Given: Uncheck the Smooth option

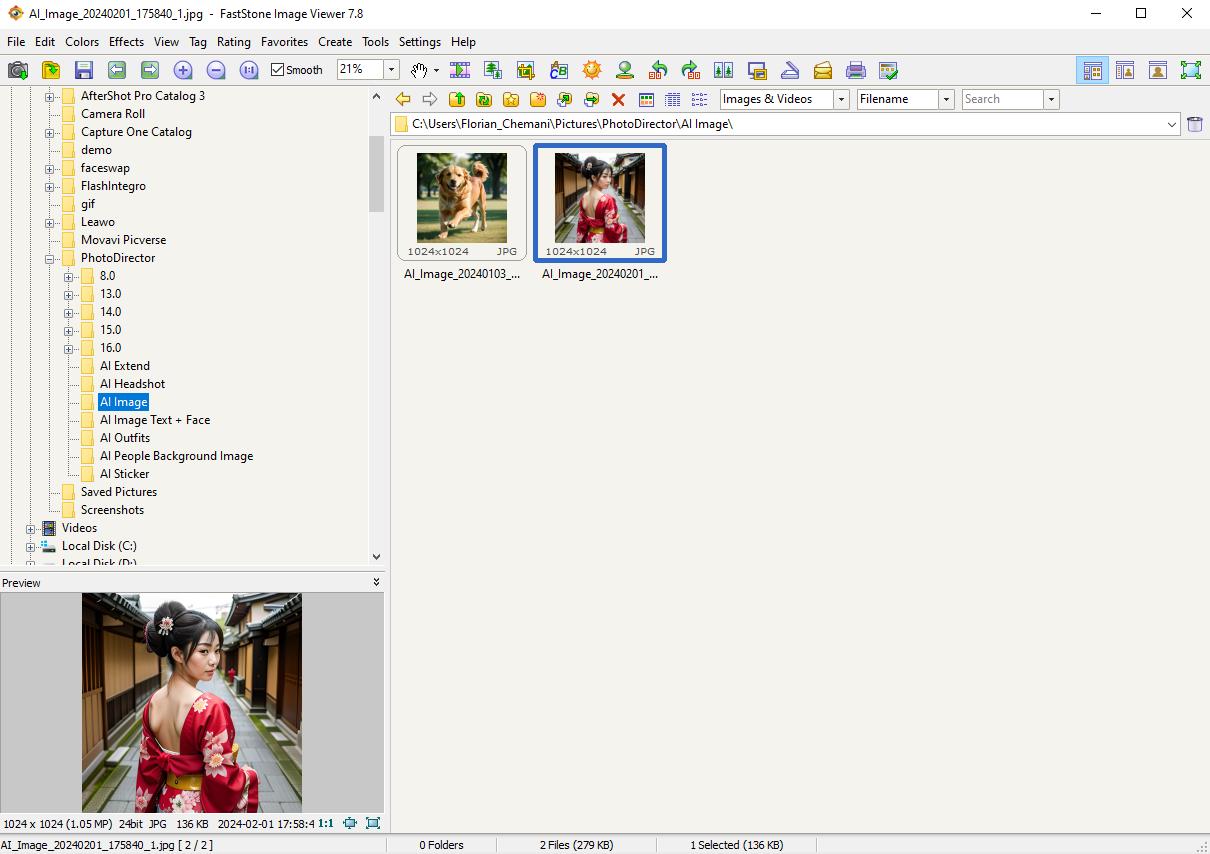Looking at the screenshot, I should [x=277, y=70].
